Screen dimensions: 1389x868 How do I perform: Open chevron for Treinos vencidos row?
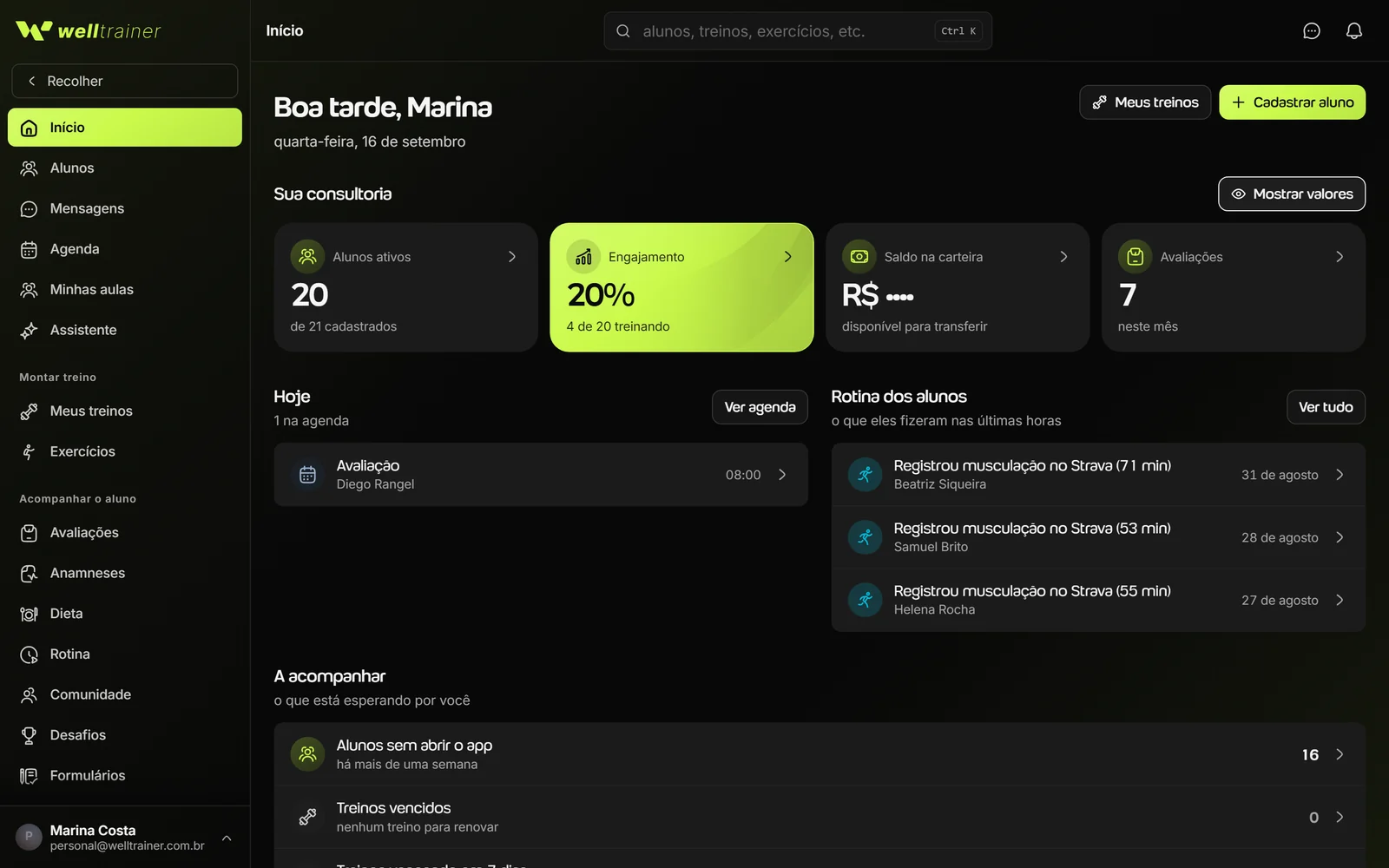point(1340,817)
